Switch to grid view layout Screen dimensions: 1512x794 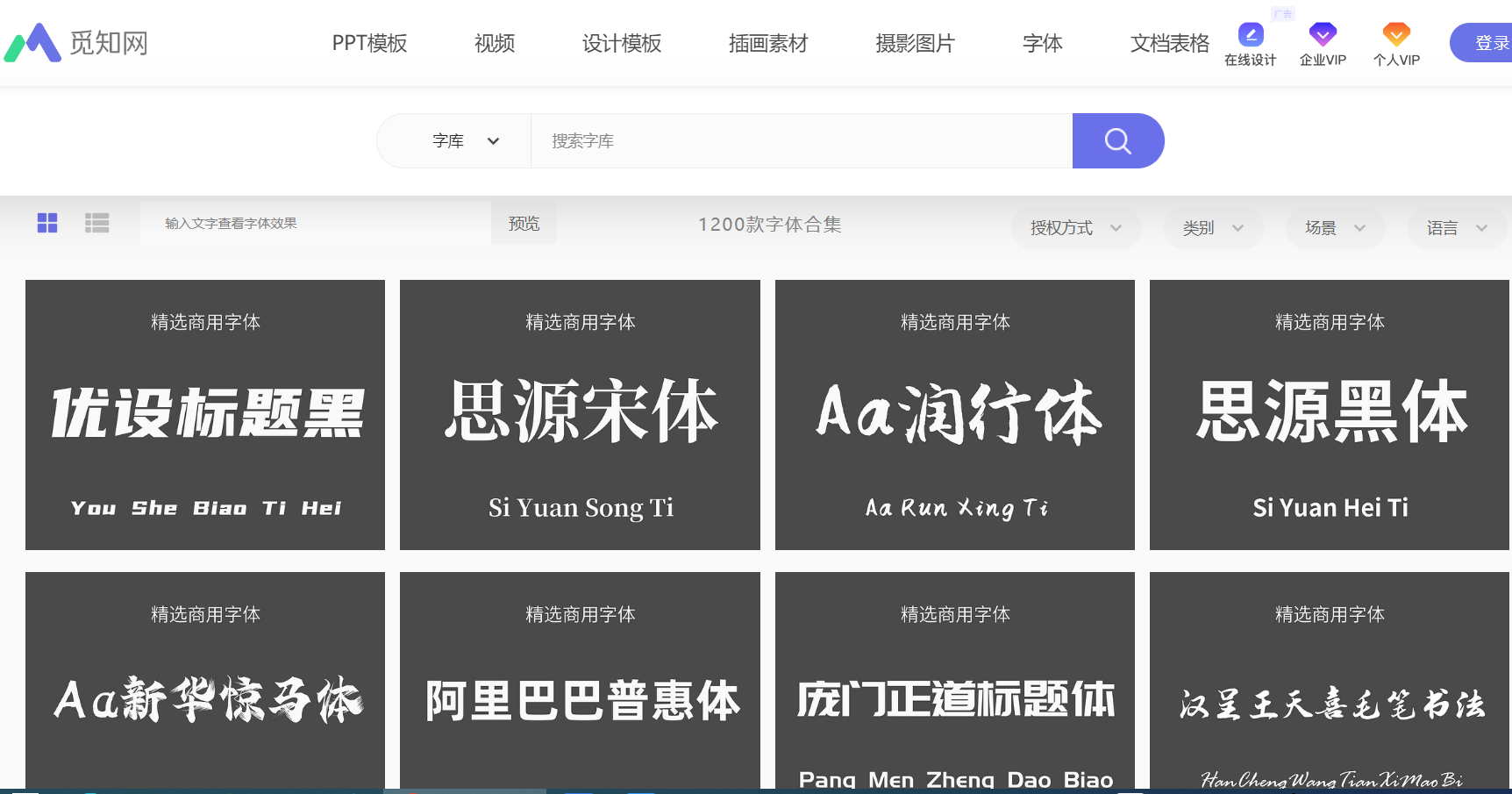pos(47,223)
